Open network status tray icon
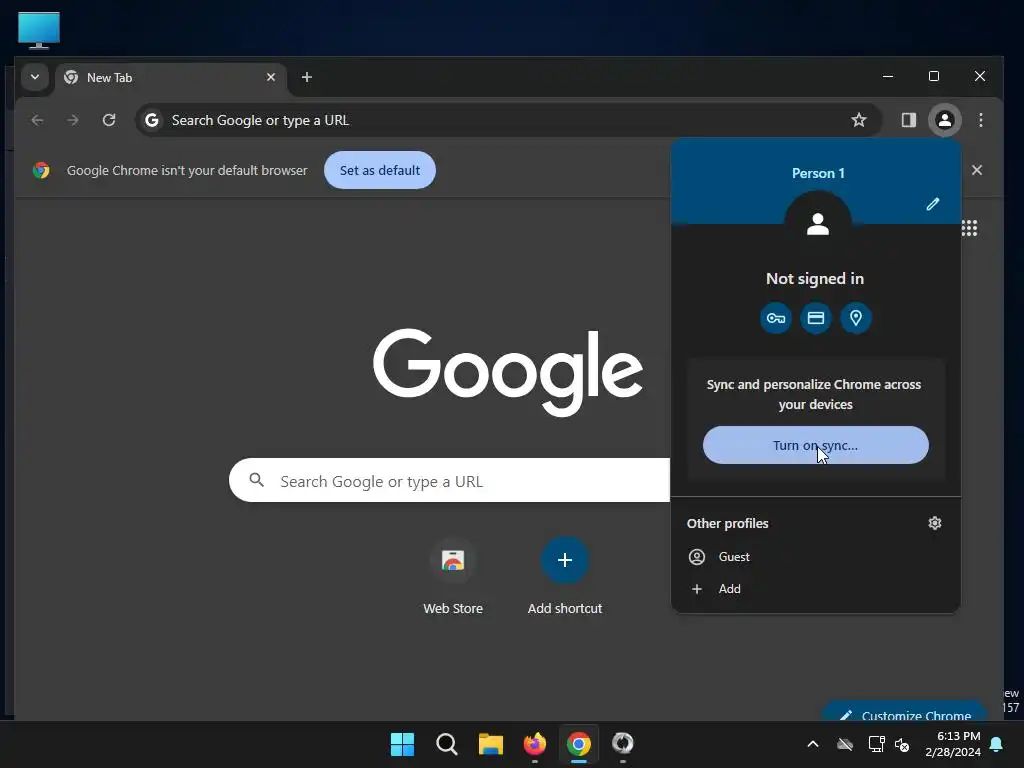1024x768 pixels. [x=876, y=744]
